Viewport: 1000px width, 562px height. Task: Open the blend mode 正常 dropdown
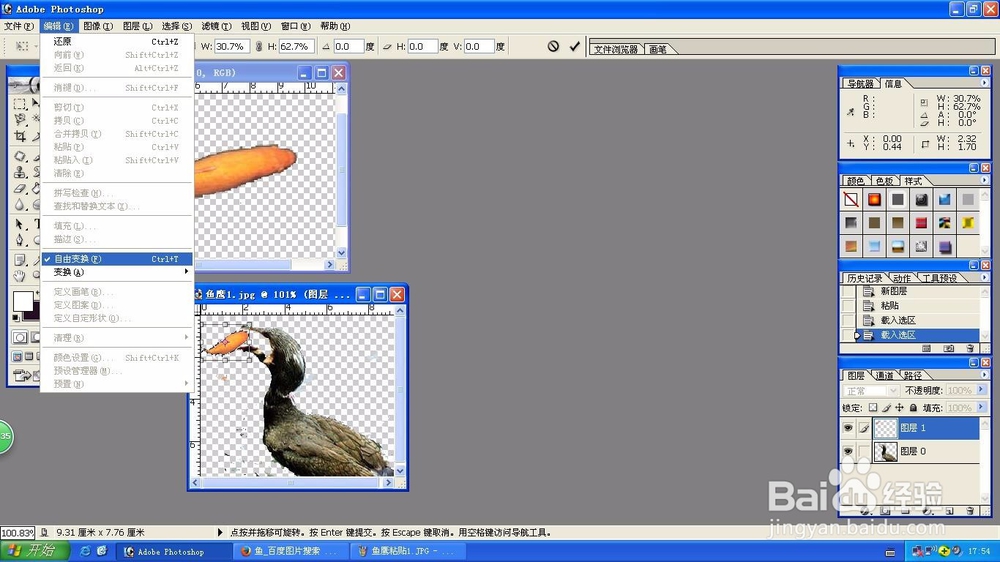point(871,390)
